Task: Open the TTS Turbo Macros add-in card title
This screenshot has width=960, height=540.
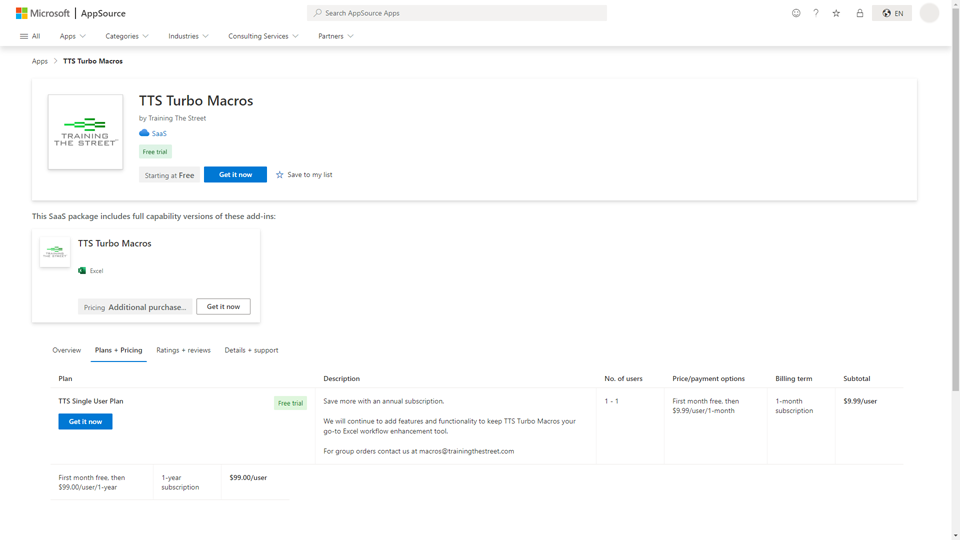Action: 114,243
